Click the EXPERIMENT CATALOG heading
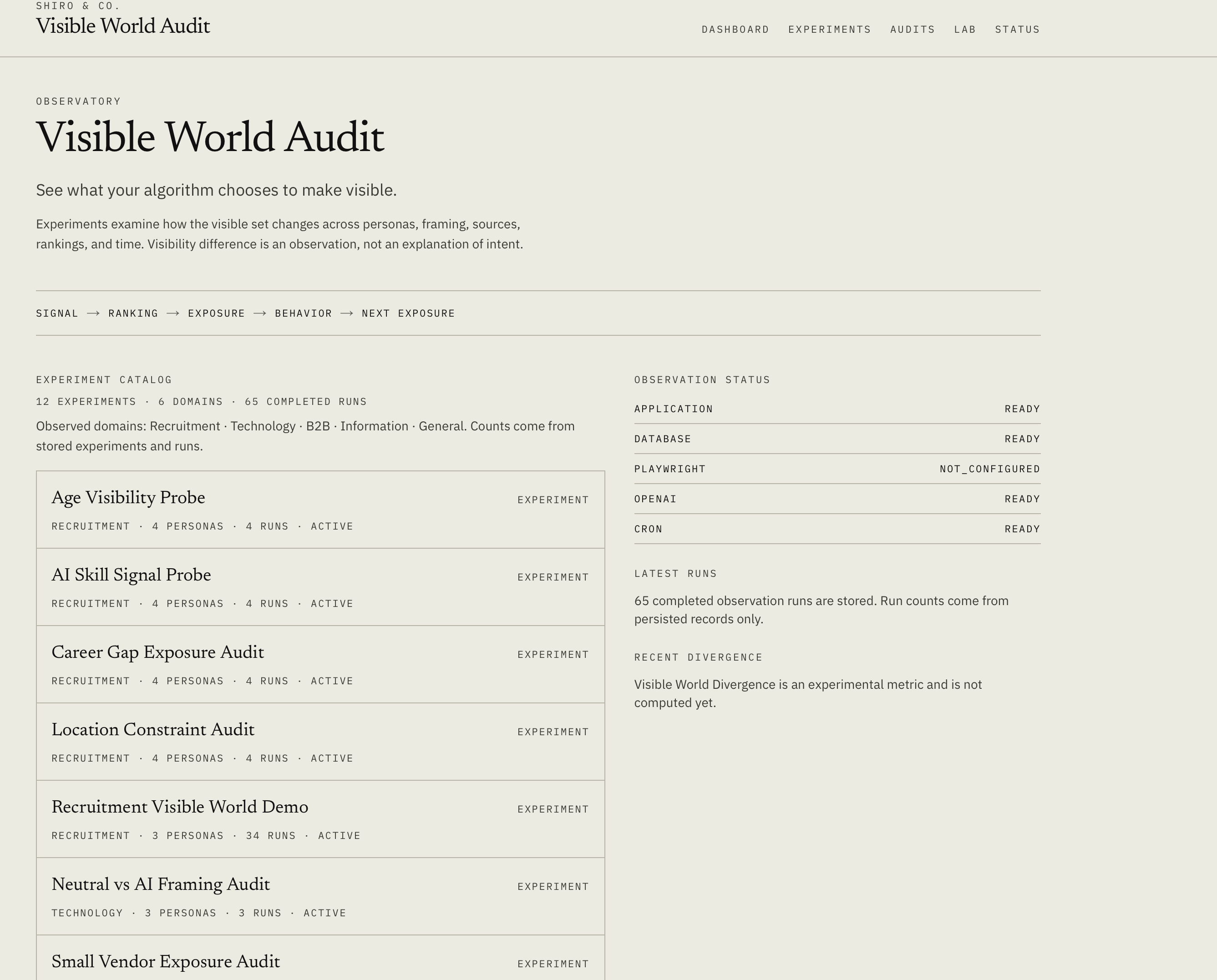Image resolution: width=1217 pixels, height=980 pixels. [104, 380]
